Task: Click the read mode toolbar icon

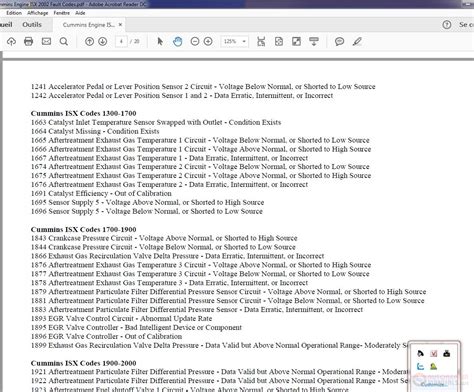Action: (314, 41)
